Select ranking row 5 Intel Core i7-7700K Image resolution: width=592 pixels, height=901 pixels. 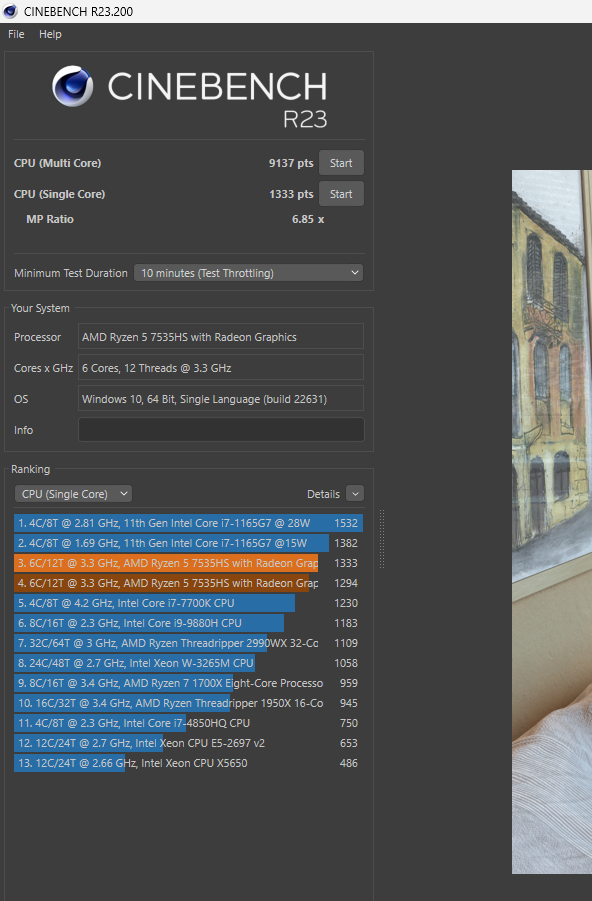pyautogui.click(x=189, y=603)
